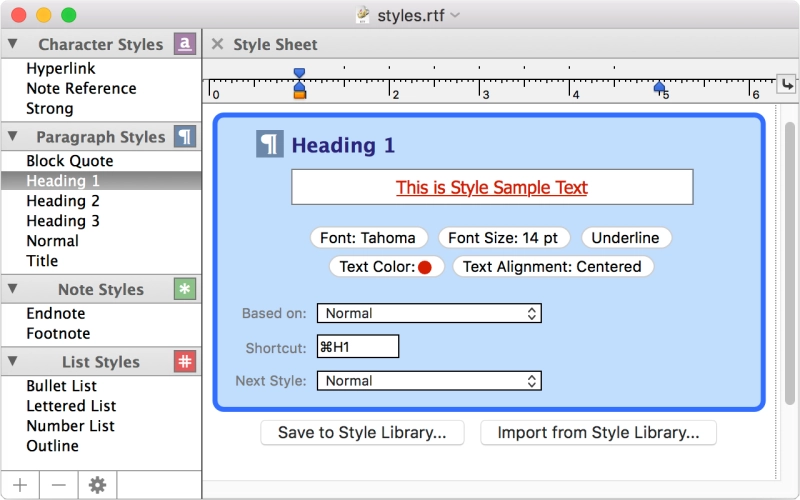Click the Character Styles 'a' icon
The height and width of the screenshot is (500, 800).
[185, 44]
